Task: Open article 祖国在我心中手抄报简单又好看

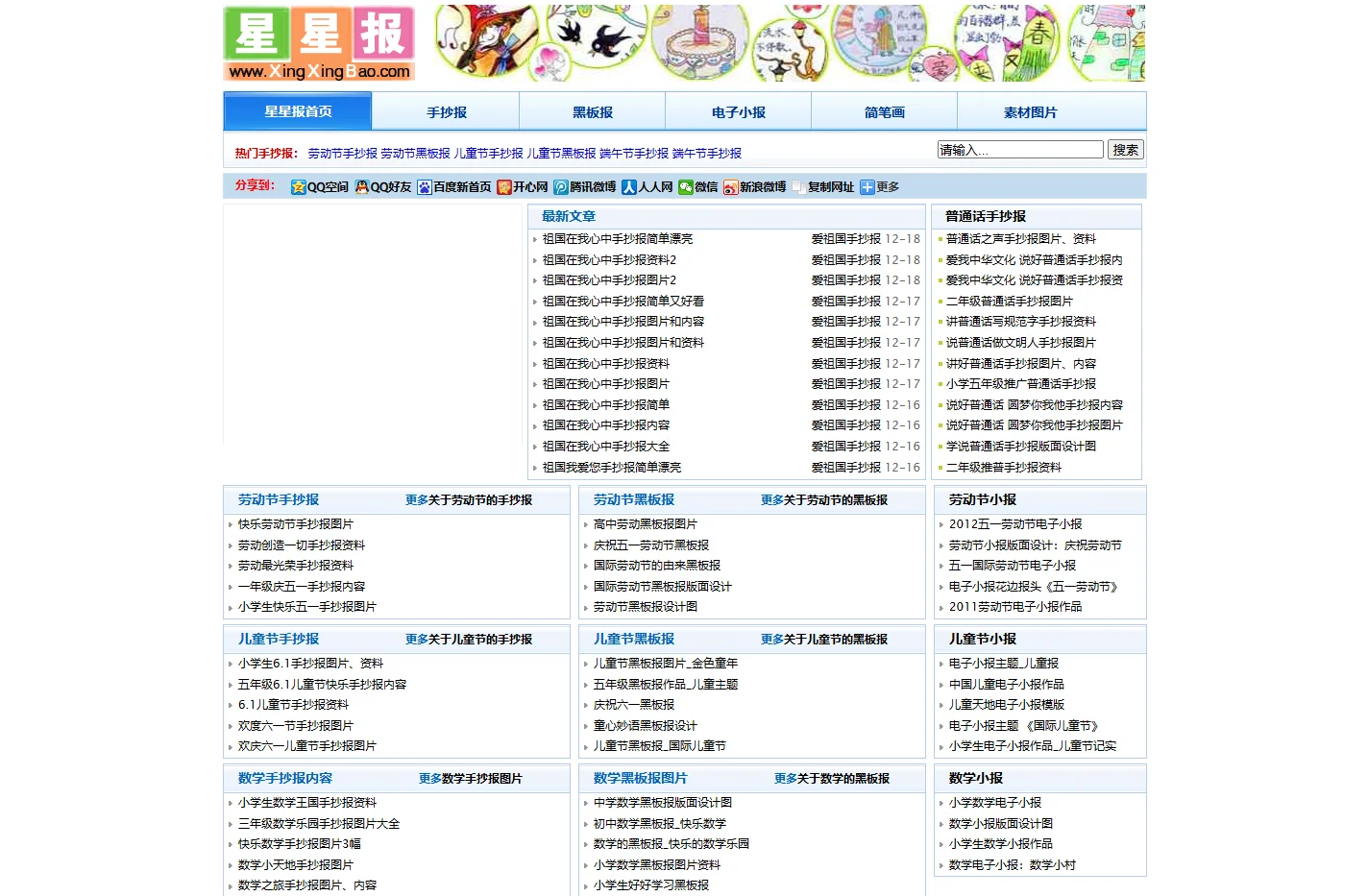Action: [623, 302]
